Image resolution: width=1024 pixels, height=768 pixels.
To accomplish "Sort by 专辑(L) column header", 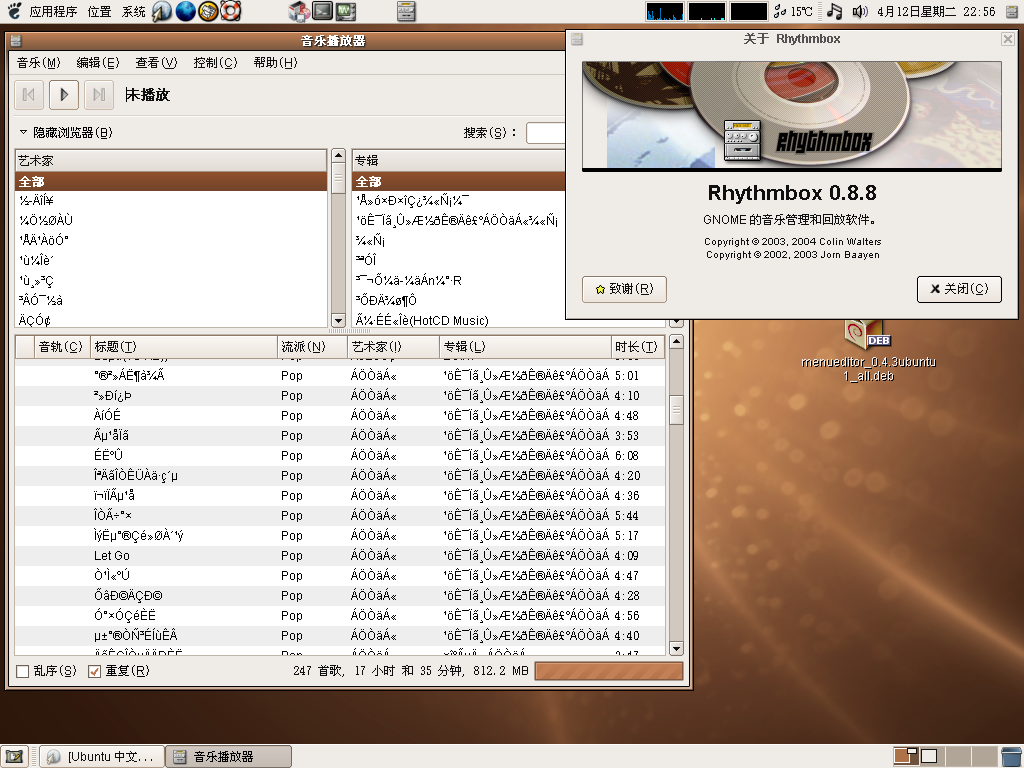I will coord(526,347).
